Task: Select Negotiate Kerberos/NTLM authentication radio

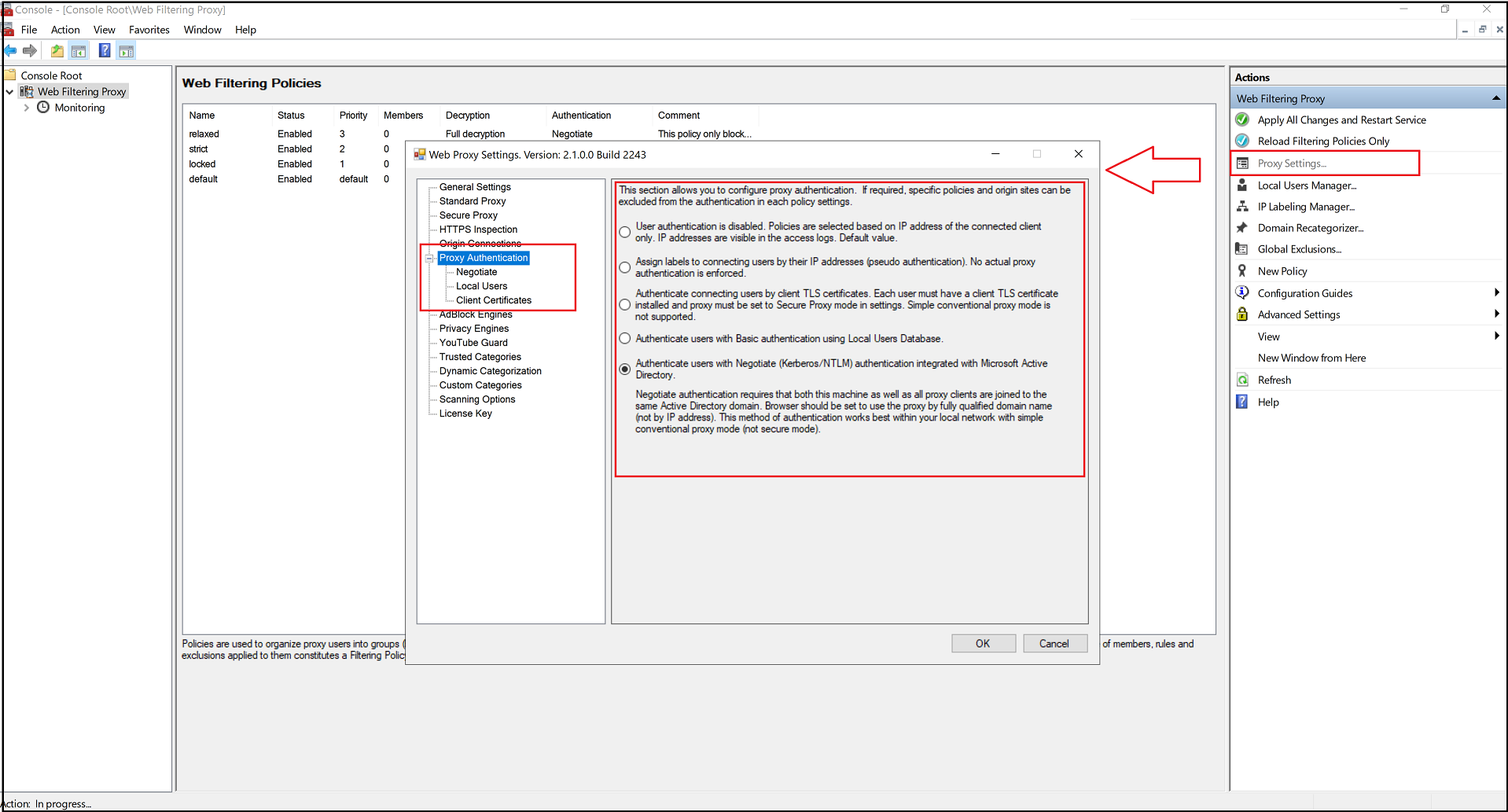Action: (625, 369)
